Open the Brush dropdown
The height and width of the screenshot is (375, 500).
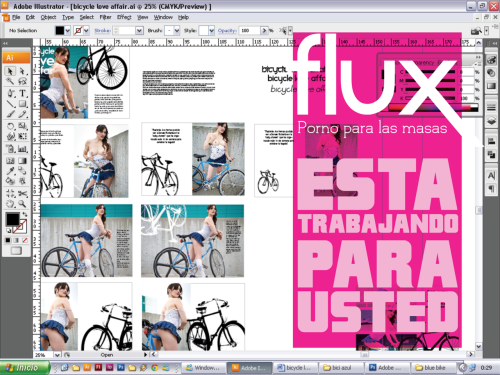pos(177,31)
